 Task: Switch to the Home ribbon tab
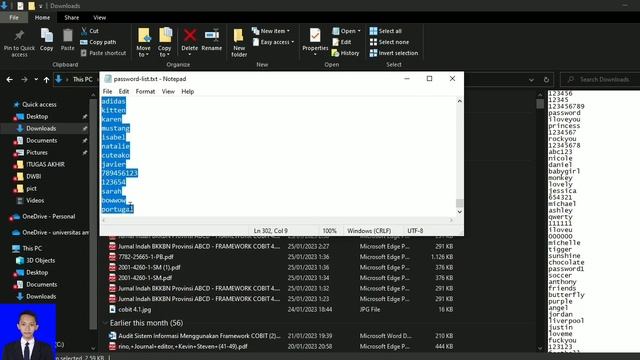[x=42, y=18]
